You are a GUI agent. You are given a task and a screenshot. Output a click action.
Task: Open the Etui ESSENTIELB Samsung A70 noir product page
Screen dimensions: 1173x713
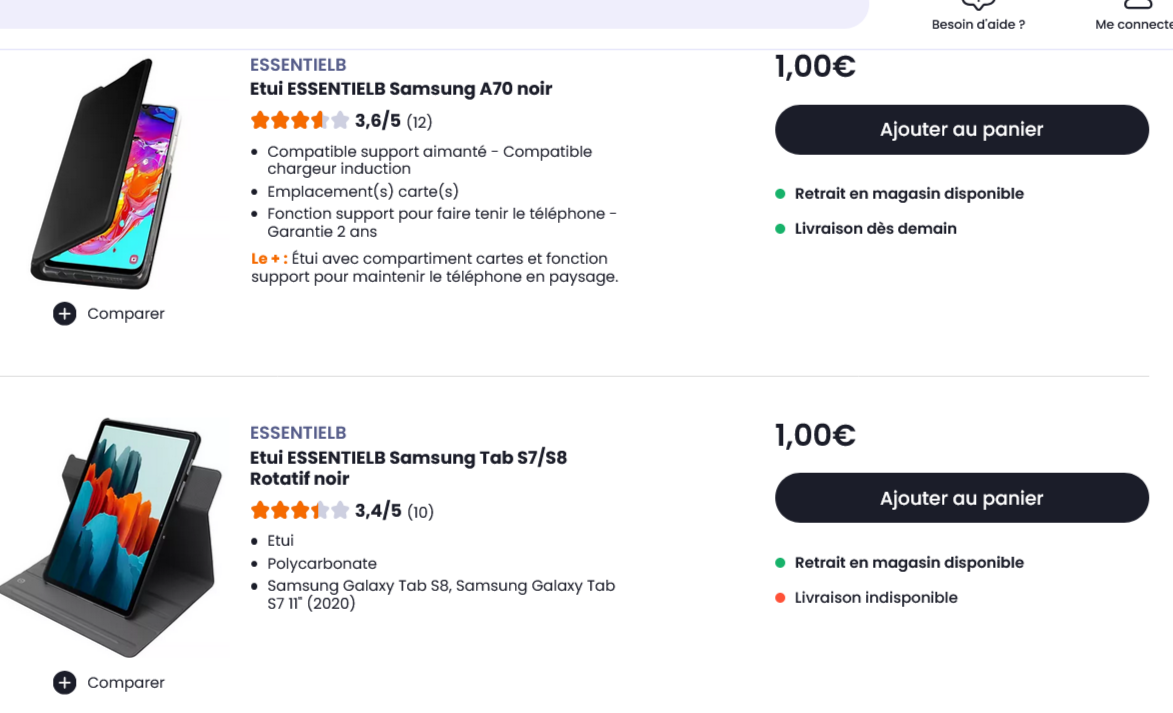click(400, 88)
